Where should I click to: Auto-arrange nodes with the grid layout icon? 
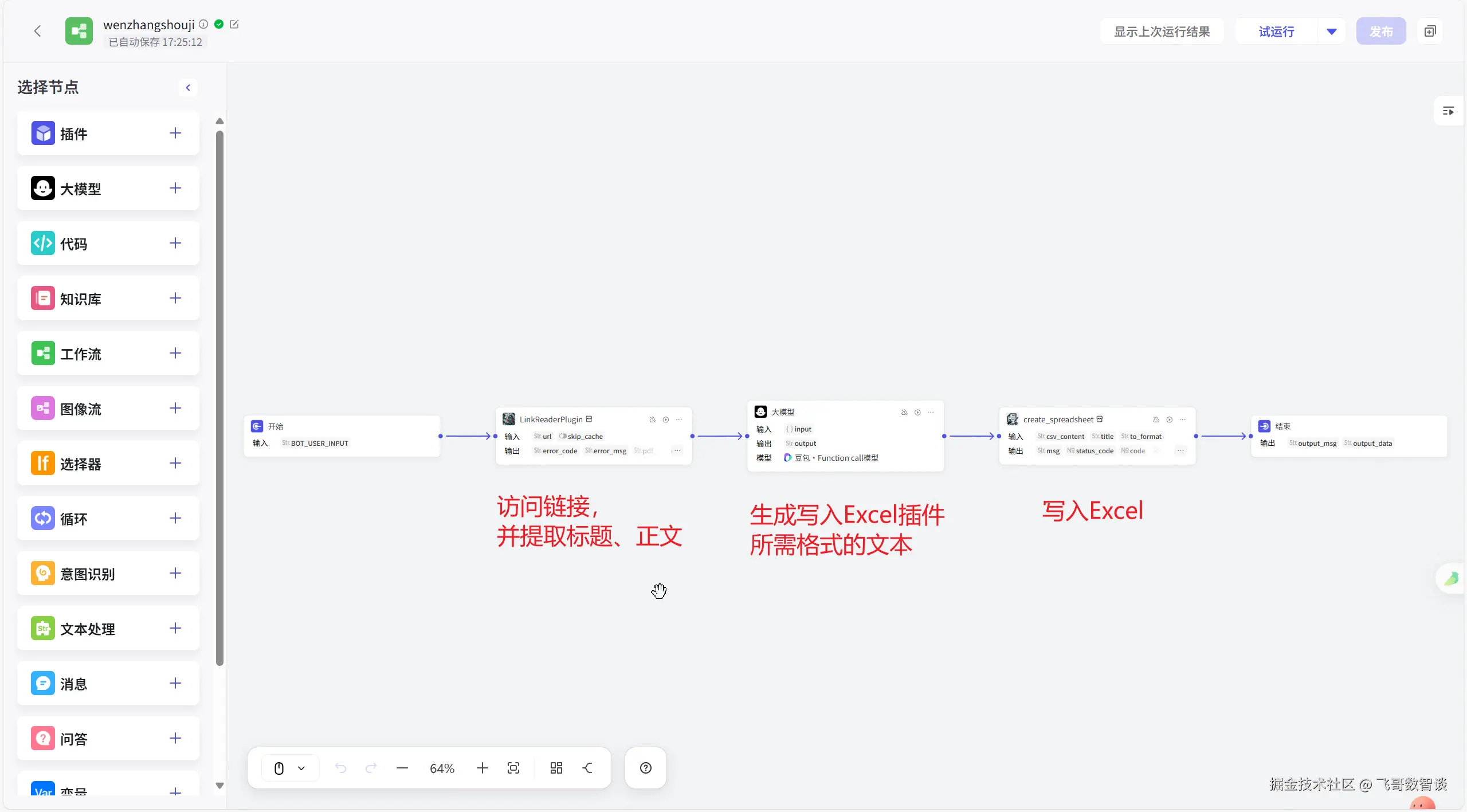(556, 768)
